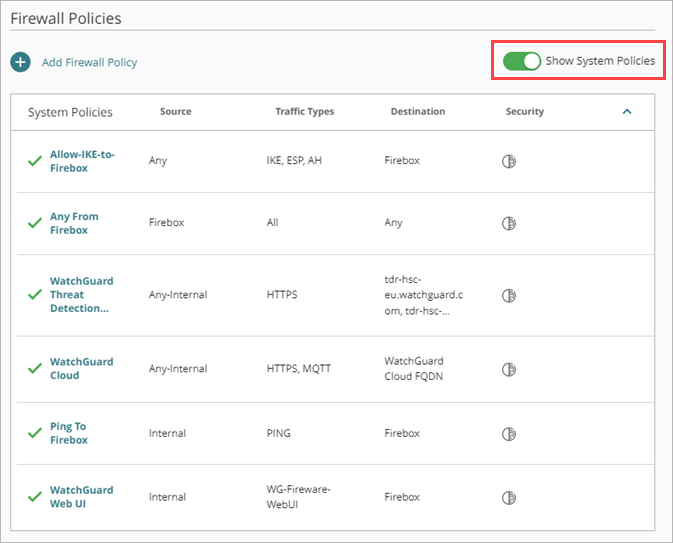Click security icon in WatchGuard Threat Detection row
The height and width of the screenshot is (543, 673).
tap(509, 295)
